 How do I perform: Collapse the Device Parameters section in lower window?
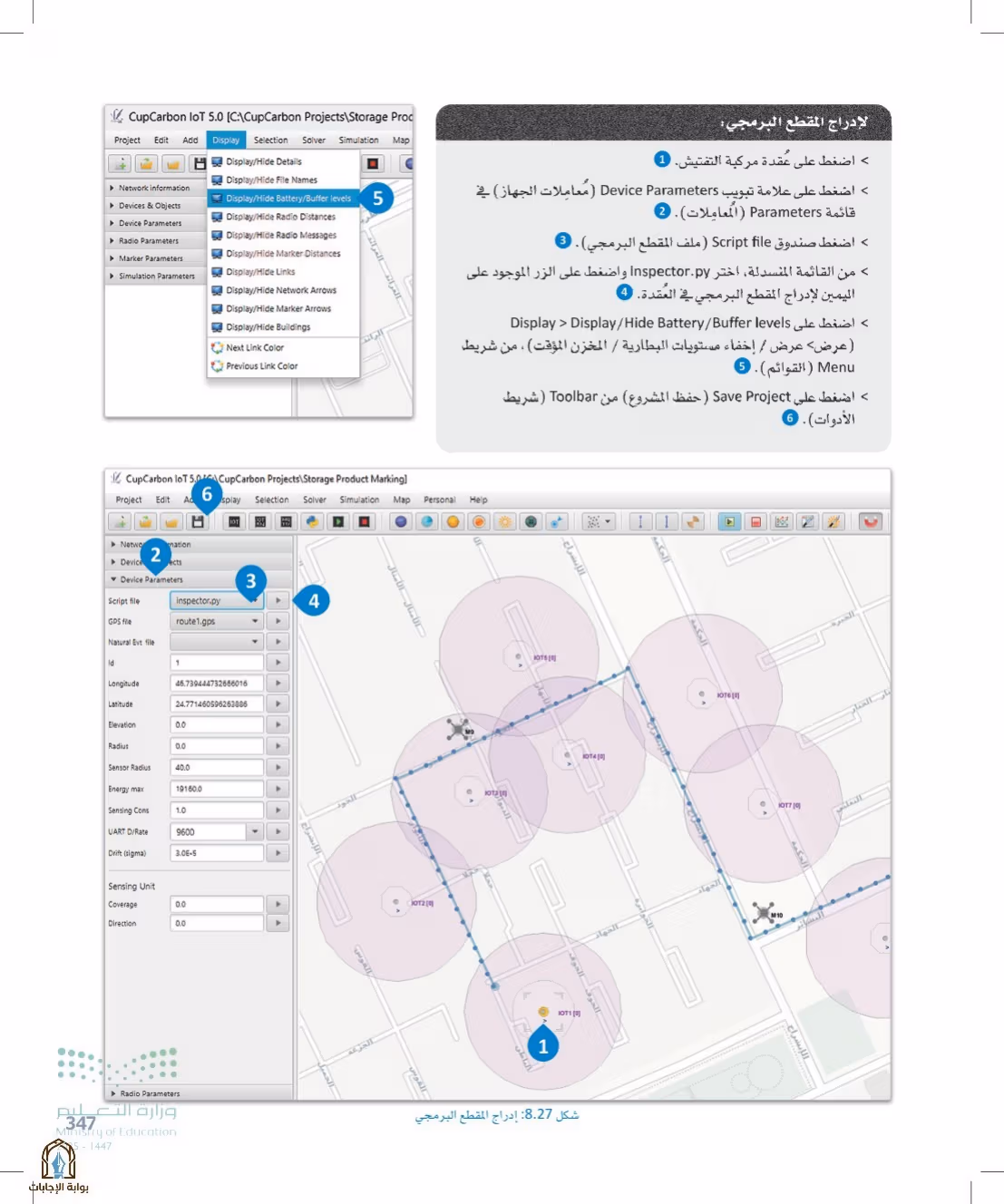click(x=200, y=579)
